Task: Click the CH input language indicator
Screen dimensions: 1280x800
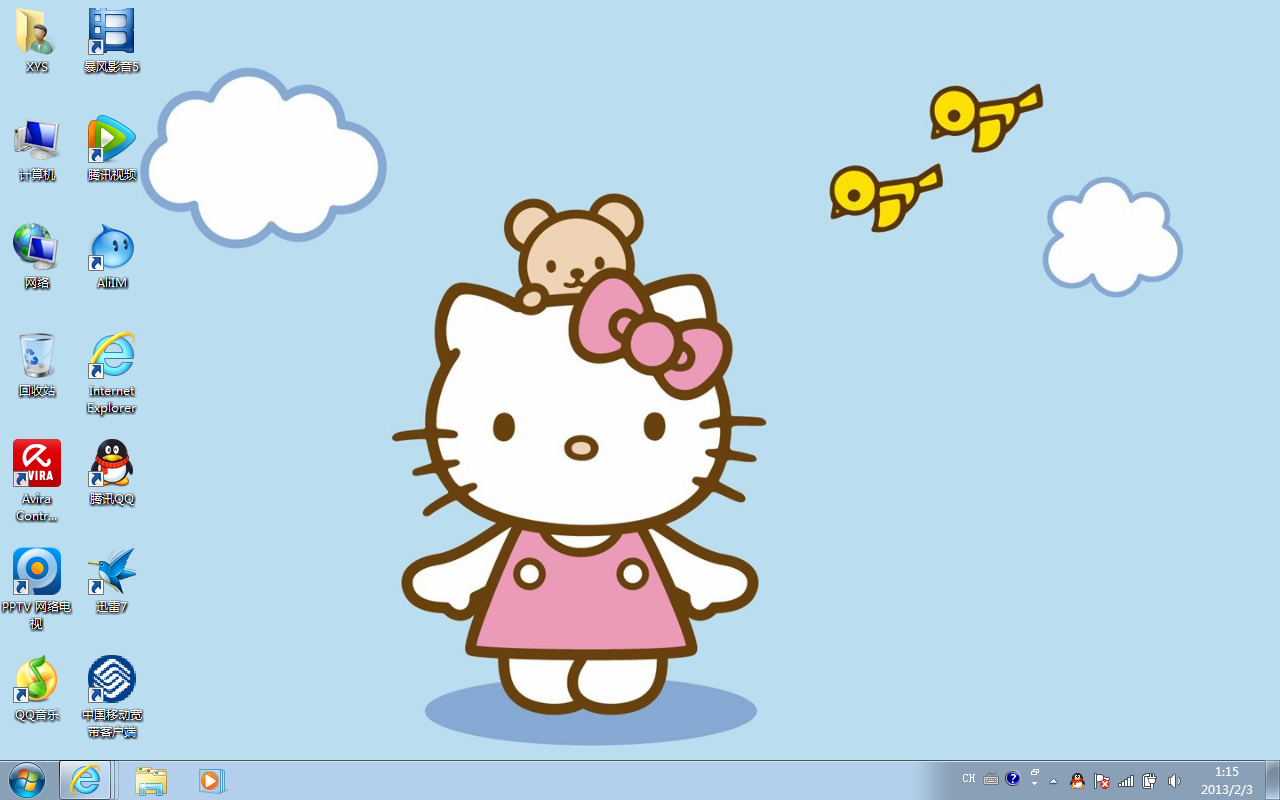Action: click(969, 779)
